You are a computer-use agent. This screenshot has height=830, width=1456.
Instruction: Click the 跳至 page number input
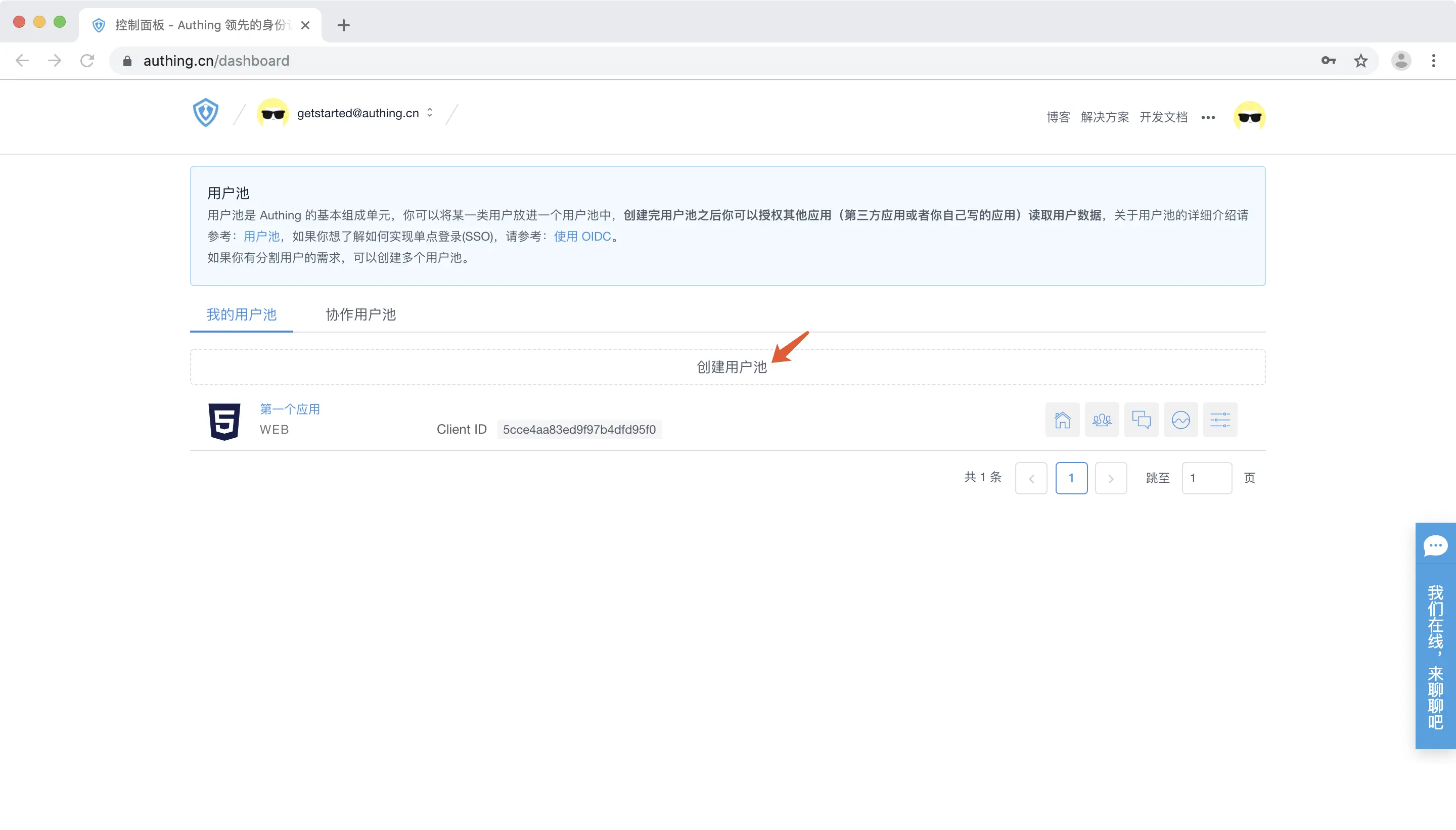pos(1206,478)
